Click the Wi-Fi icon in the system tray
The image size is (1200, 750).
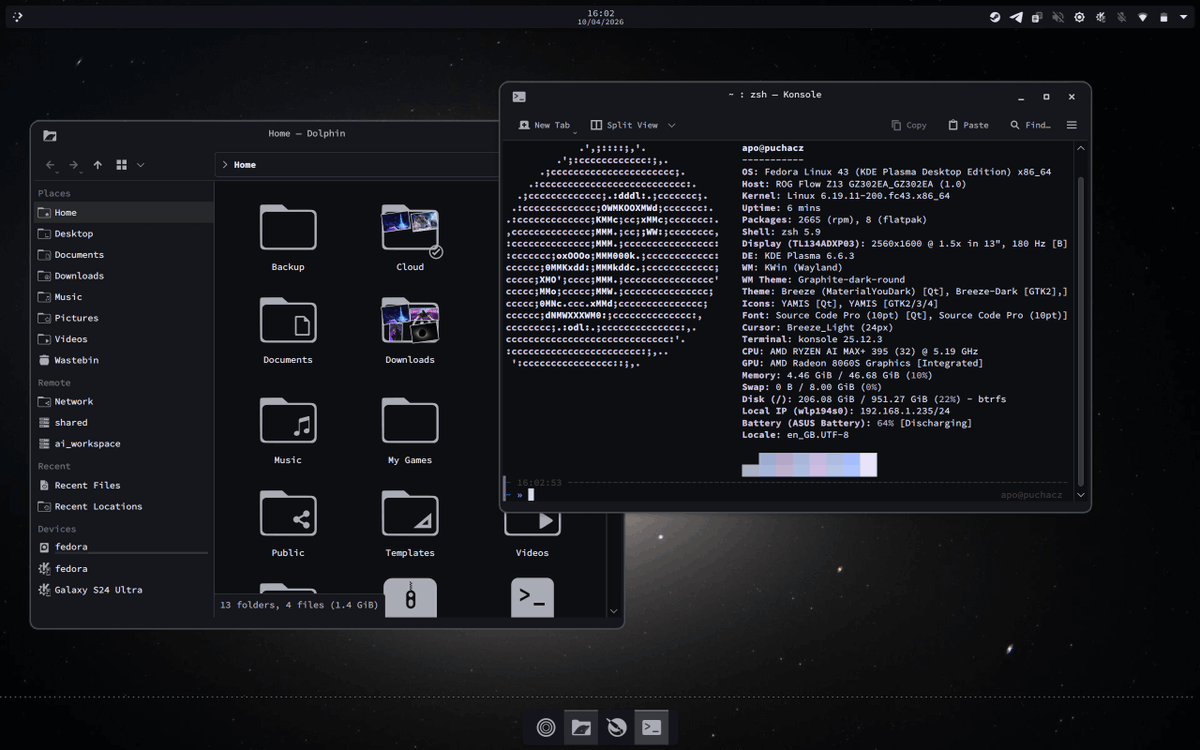coord(1143,17)
